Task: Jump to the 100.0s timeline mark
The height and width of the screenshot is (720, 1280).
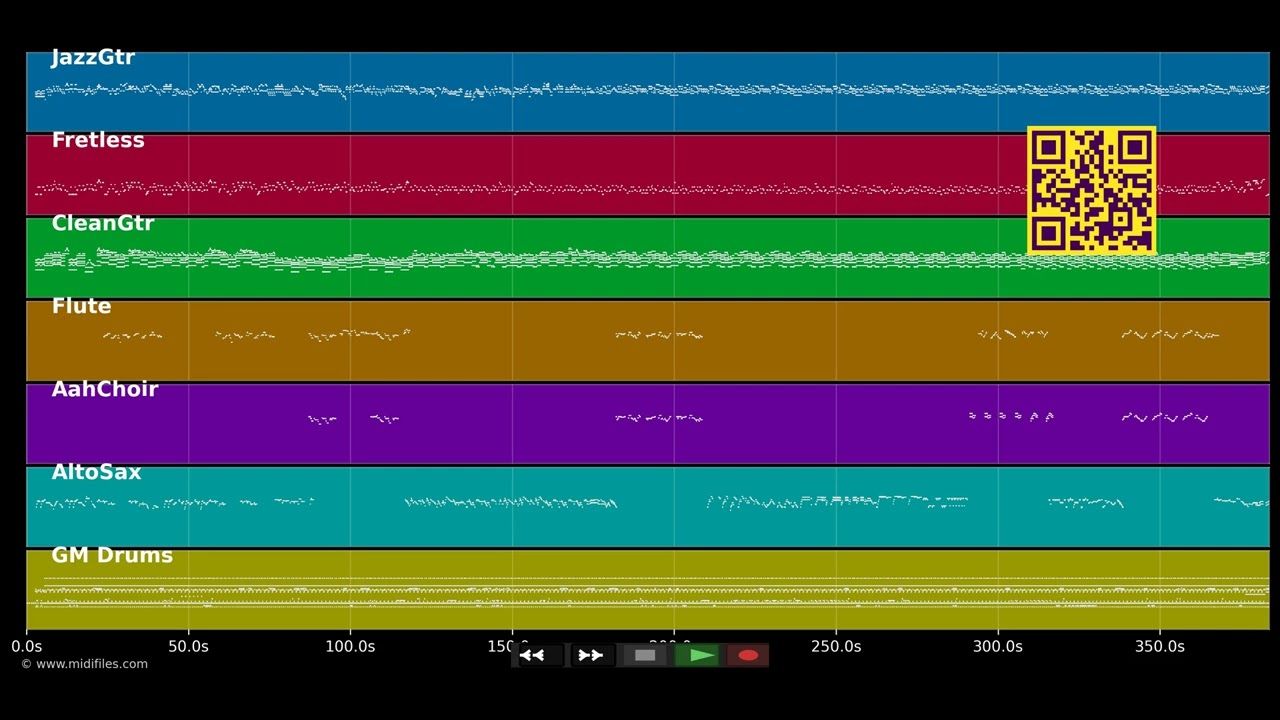Action: pyautogui.click(x=350, y=647)
